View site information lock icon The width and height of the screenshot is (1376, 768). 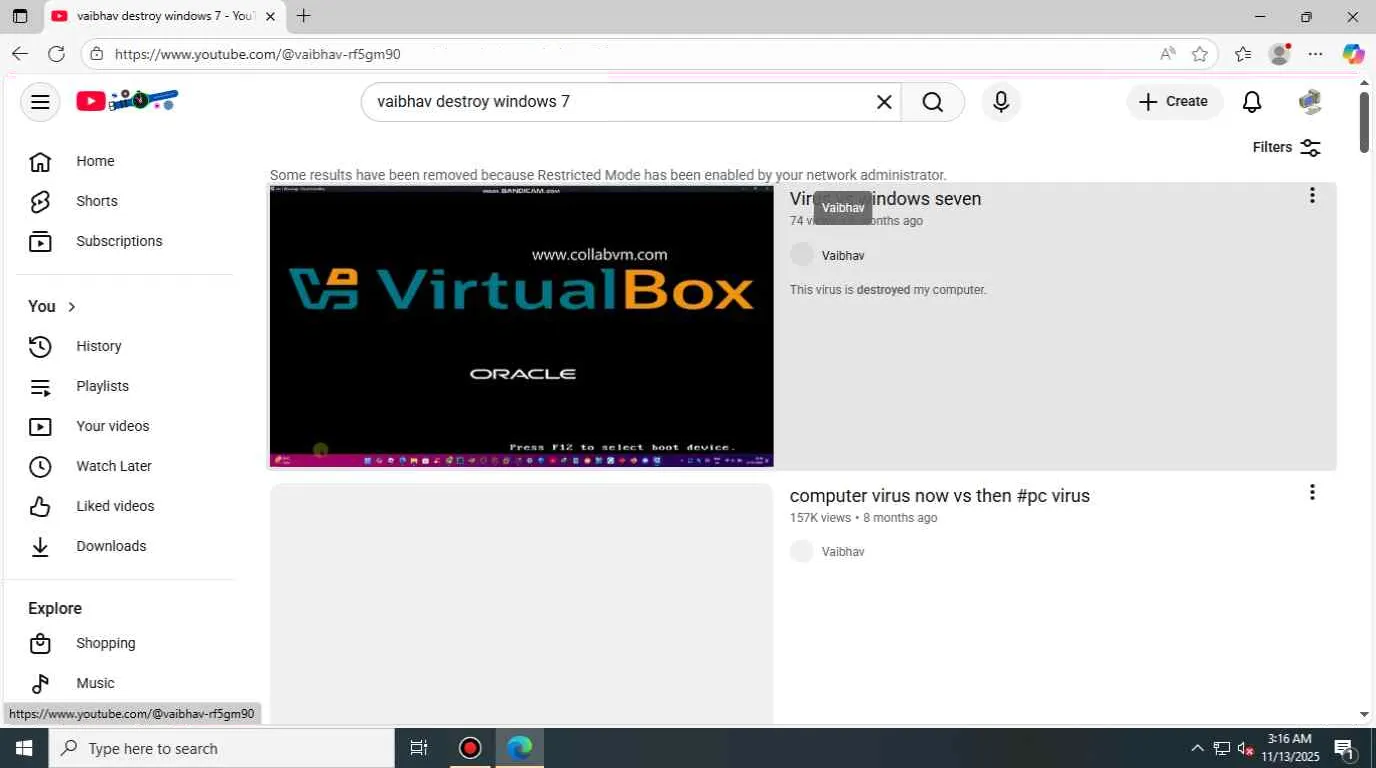coord(96,54)
